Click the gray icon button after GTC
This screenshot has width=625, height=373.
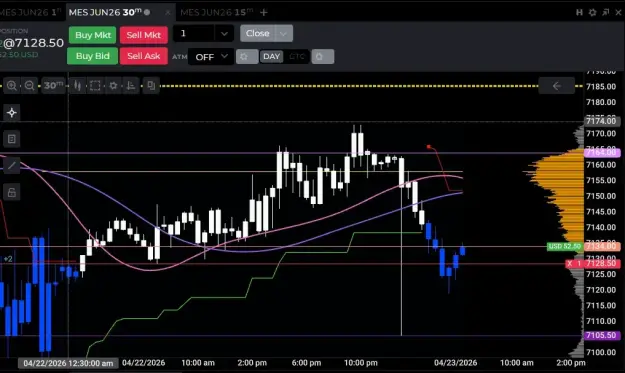coord(322,57)
